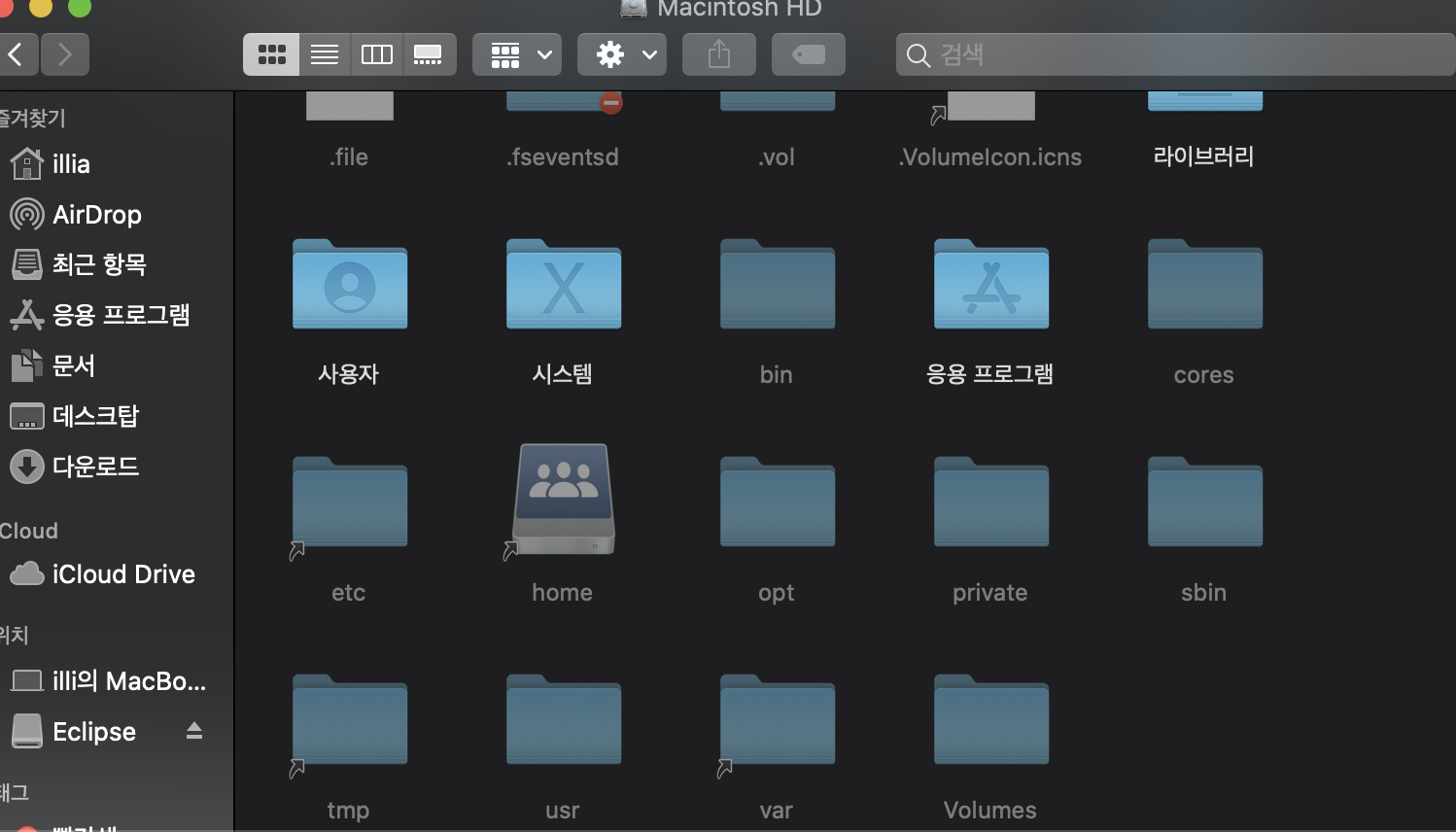Click the .fseventsd folder label
This screenshot has width=1456, height=832.
click(563, 157)
